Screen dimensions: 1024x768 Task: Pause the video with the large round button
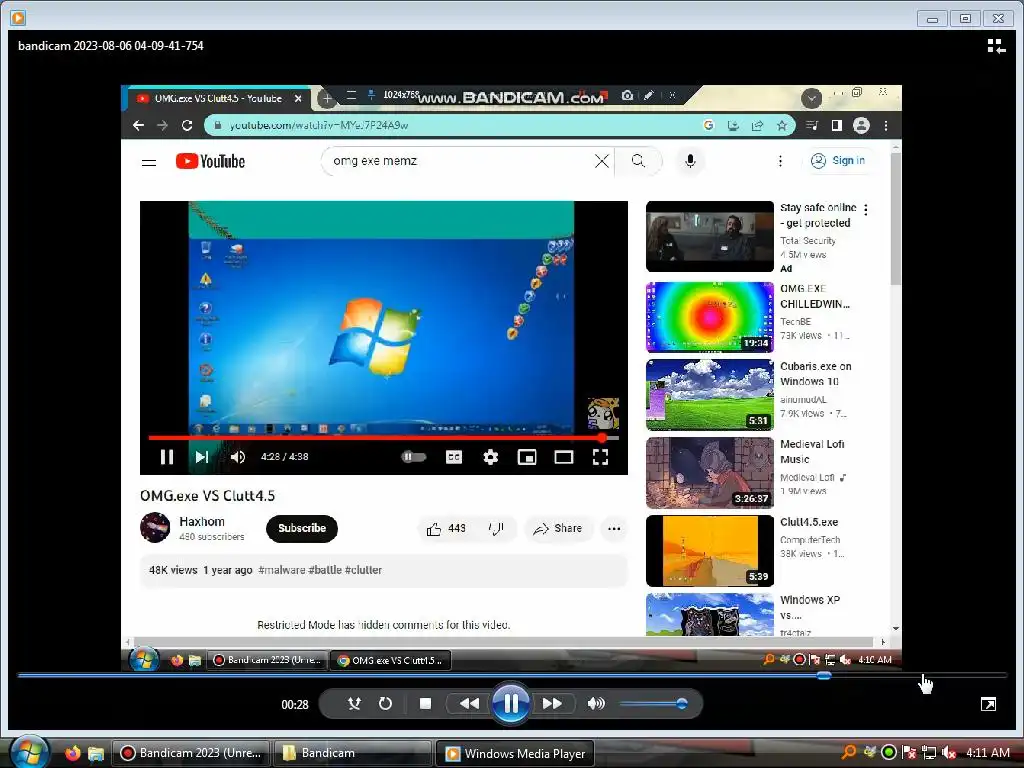click(x=510, y=703)
